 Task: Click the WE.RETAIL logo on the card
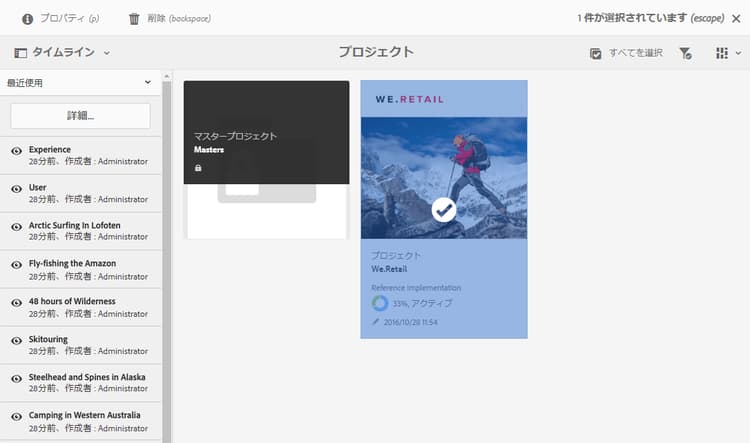[x=410, y=100]
